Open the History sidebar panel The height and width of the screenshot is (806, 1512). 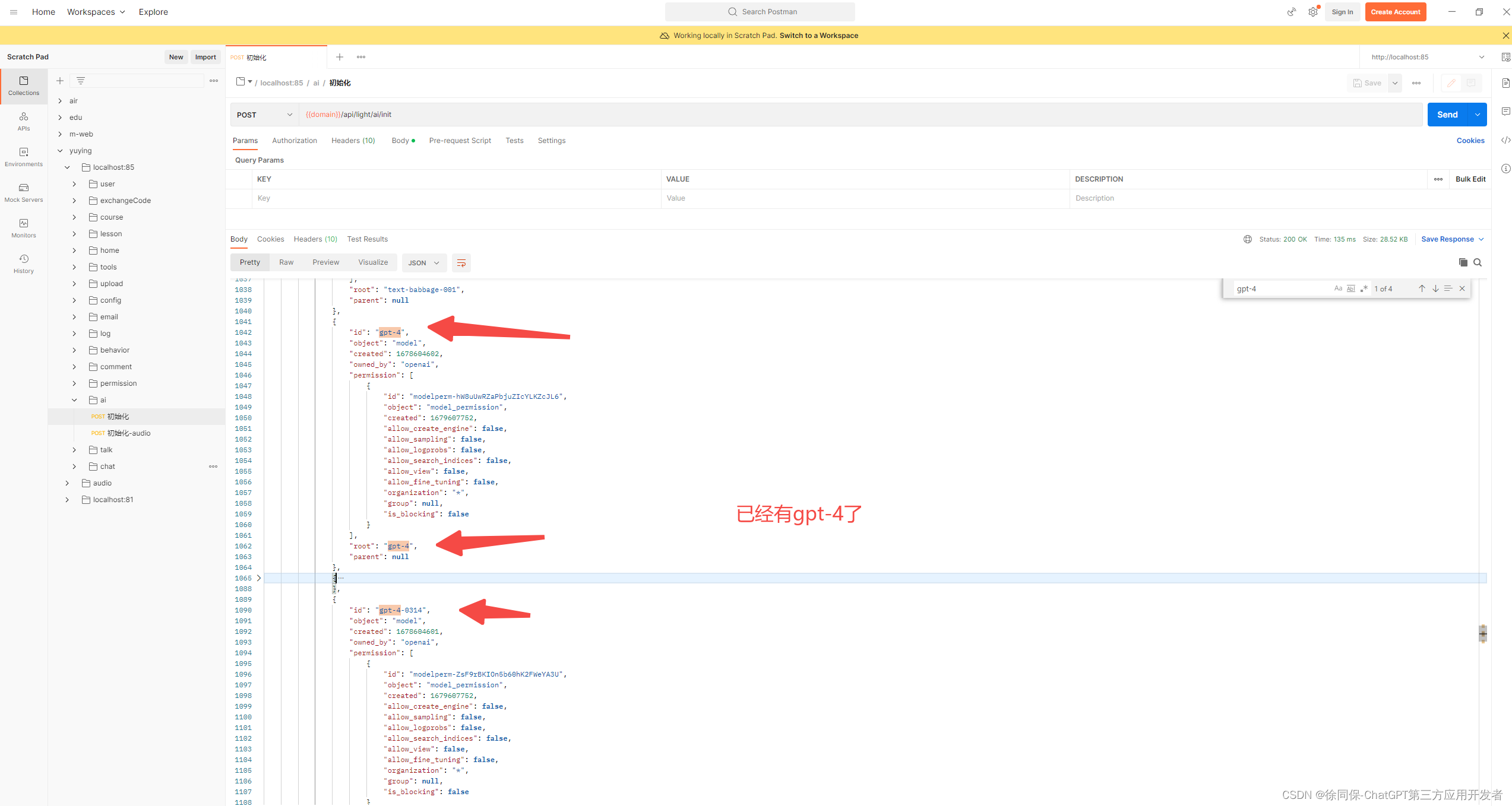tap(24, 264)
